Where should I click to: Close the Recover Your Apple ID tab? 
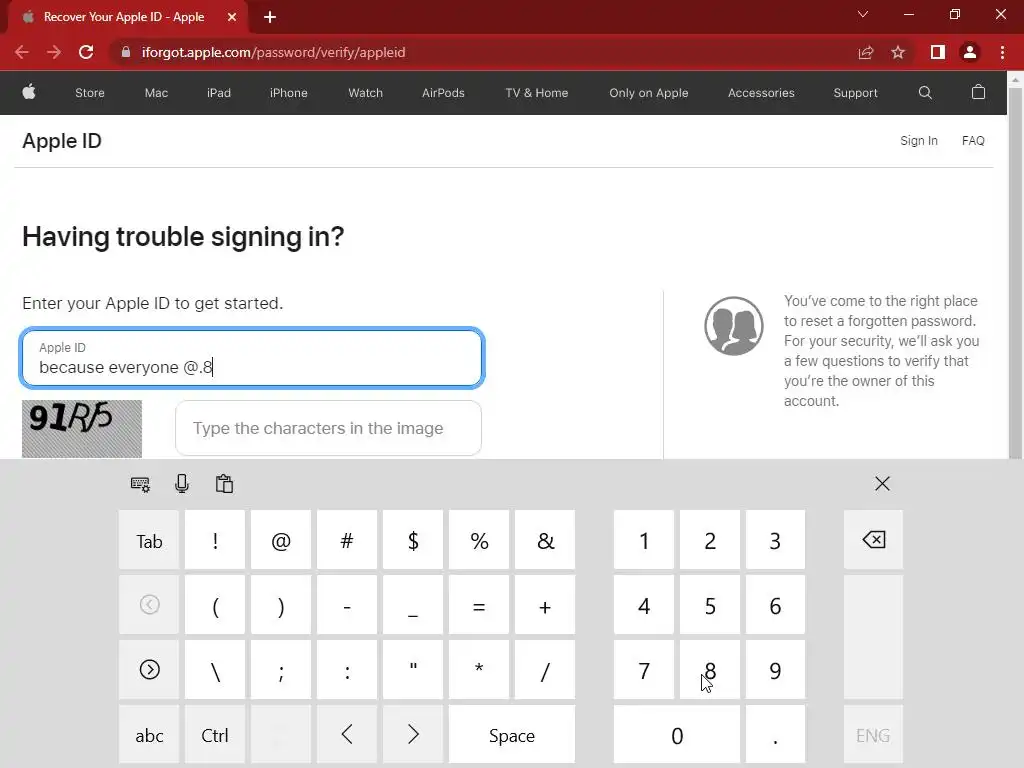click(232, 17)
